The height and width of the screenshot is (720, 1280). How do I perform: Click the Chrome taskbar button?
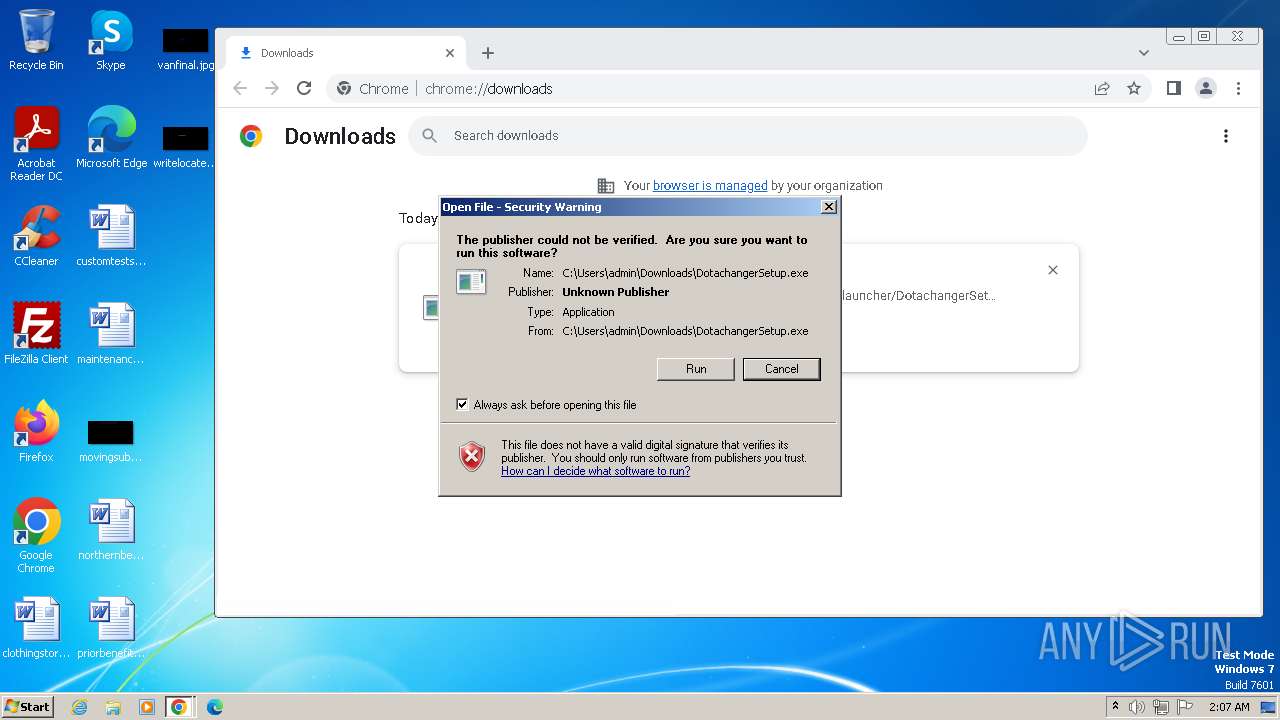point(179,707)
